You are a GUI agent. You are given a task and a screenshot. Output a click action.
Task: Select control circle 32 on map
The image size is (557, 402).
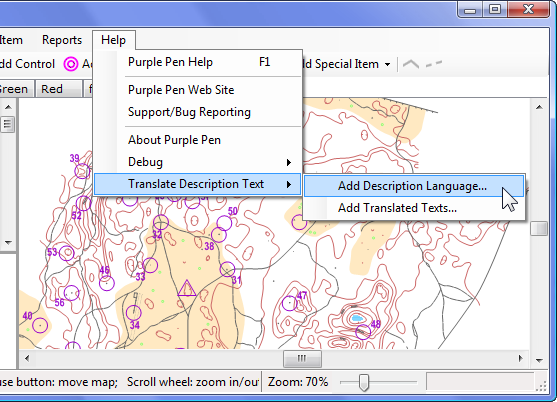[161, 222]
